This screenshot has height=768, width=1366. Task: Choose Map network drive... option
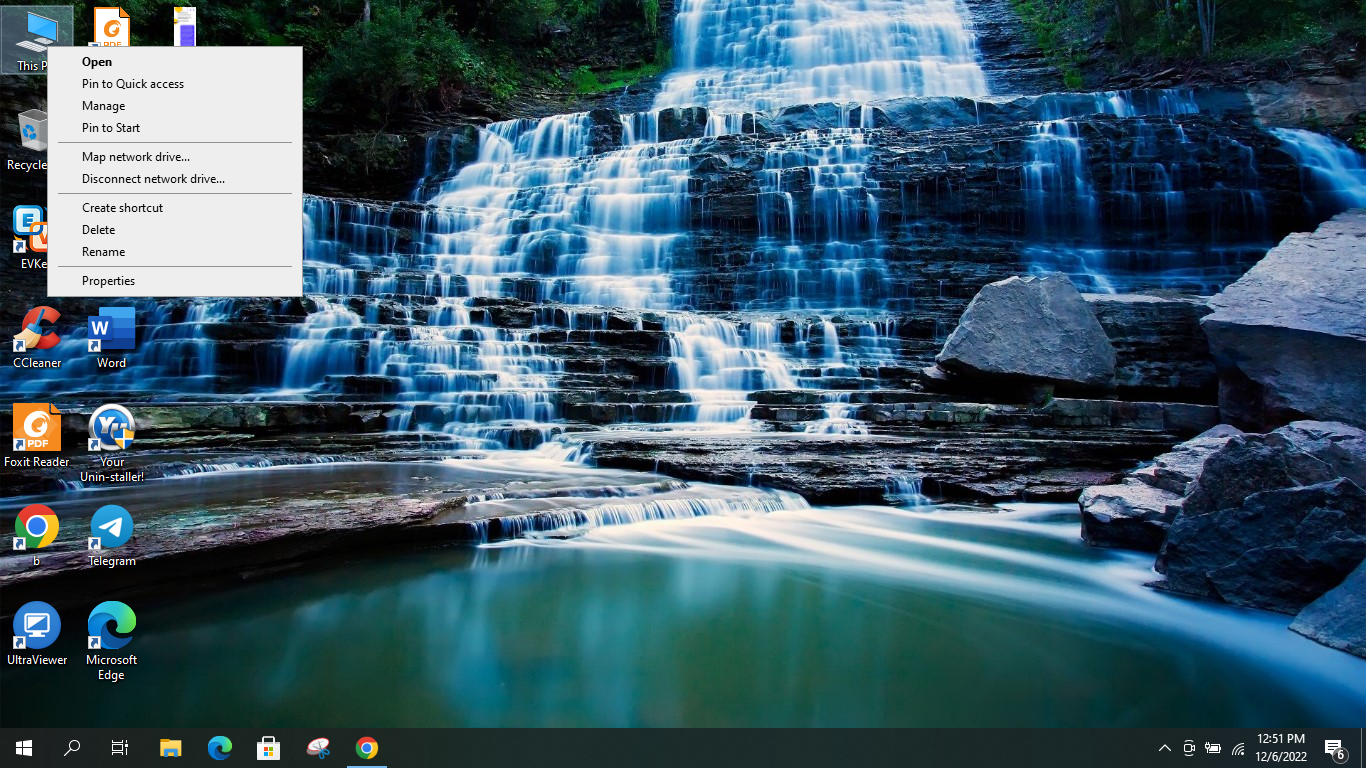136,157
